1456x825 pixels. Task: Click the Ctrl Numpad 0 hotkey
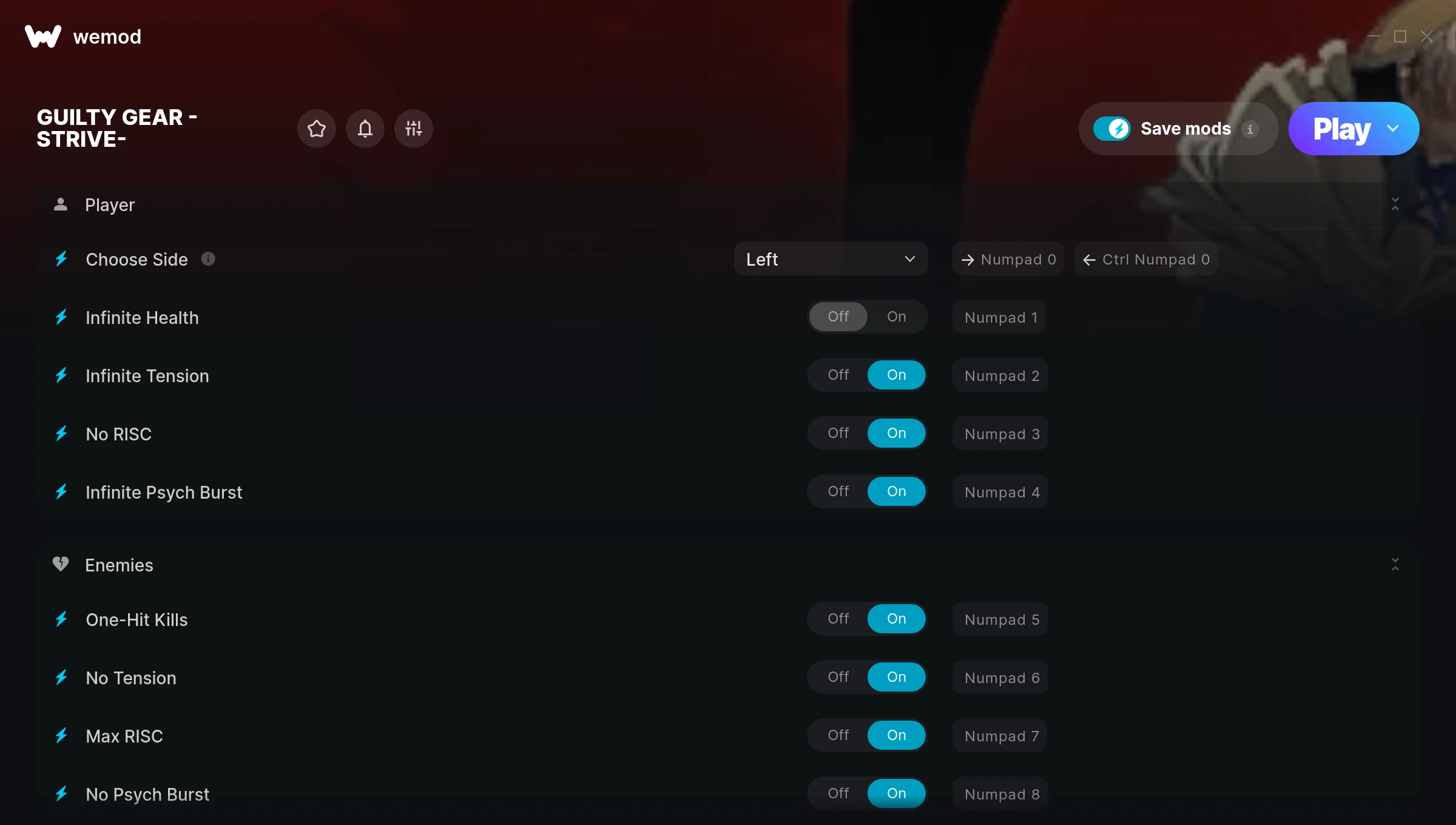[1146, 259]
